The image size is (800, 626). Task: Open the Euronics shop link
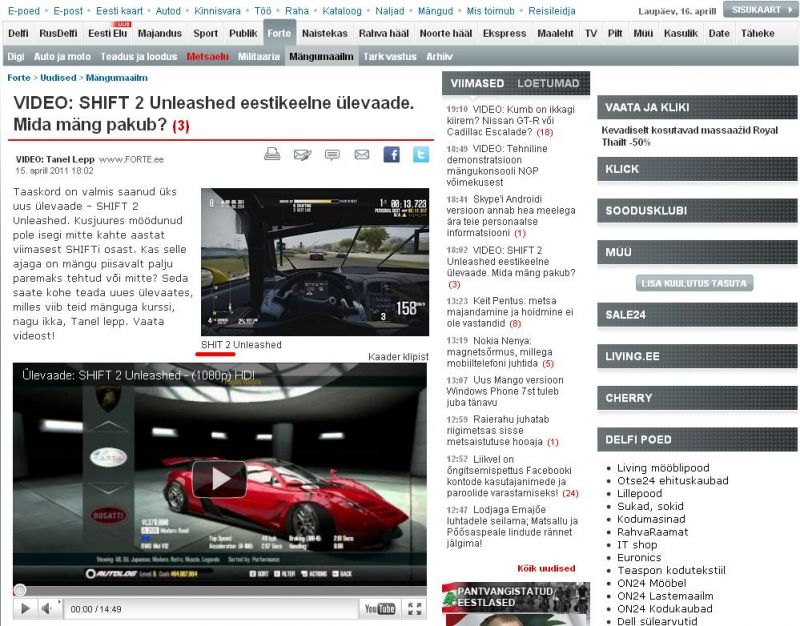click(639, 557)
